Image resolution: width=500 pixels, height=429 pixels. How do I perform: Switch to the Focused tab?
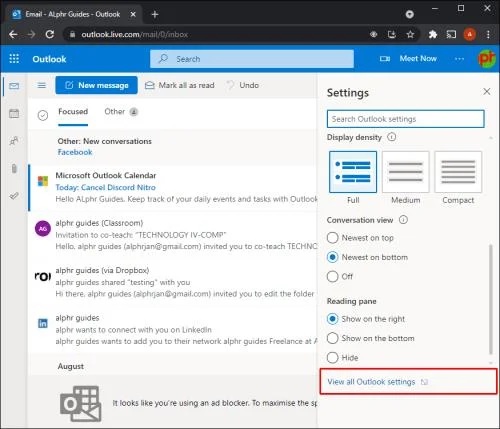pyautogui.click(x=73, y=112)
